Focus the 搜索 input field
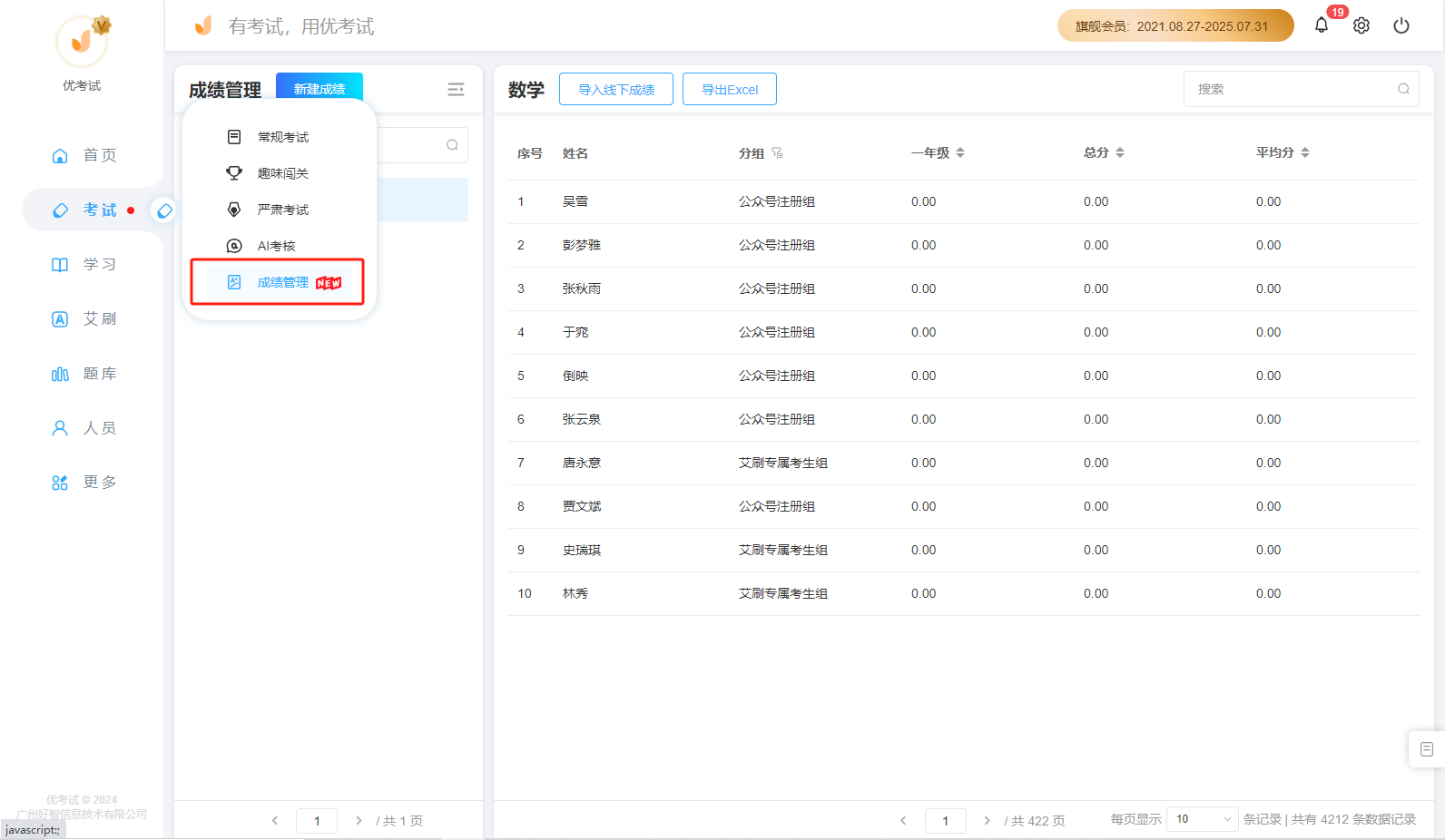 [1301, 89]
